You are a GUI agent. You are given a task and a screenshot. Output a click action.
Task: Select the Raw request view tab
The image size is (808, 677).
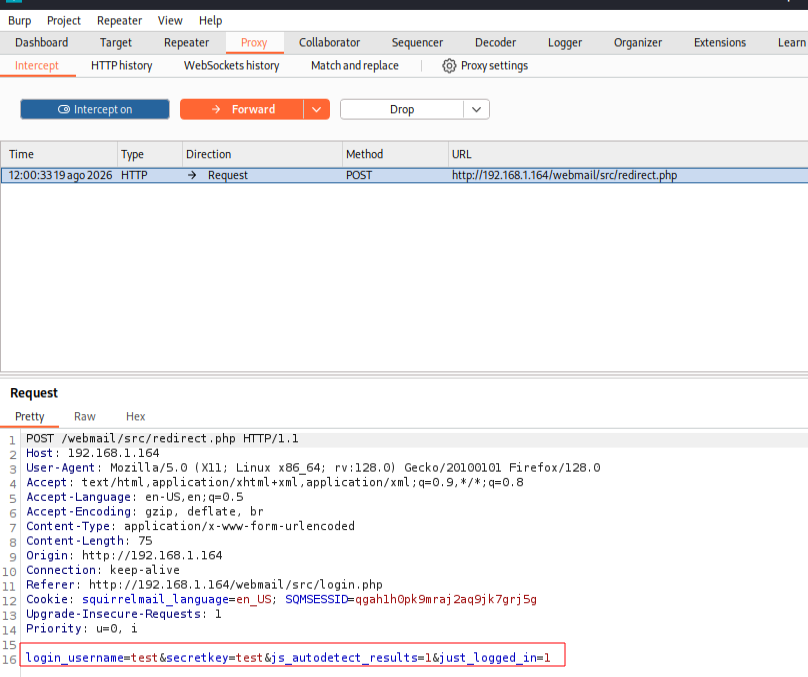point(85,416)
